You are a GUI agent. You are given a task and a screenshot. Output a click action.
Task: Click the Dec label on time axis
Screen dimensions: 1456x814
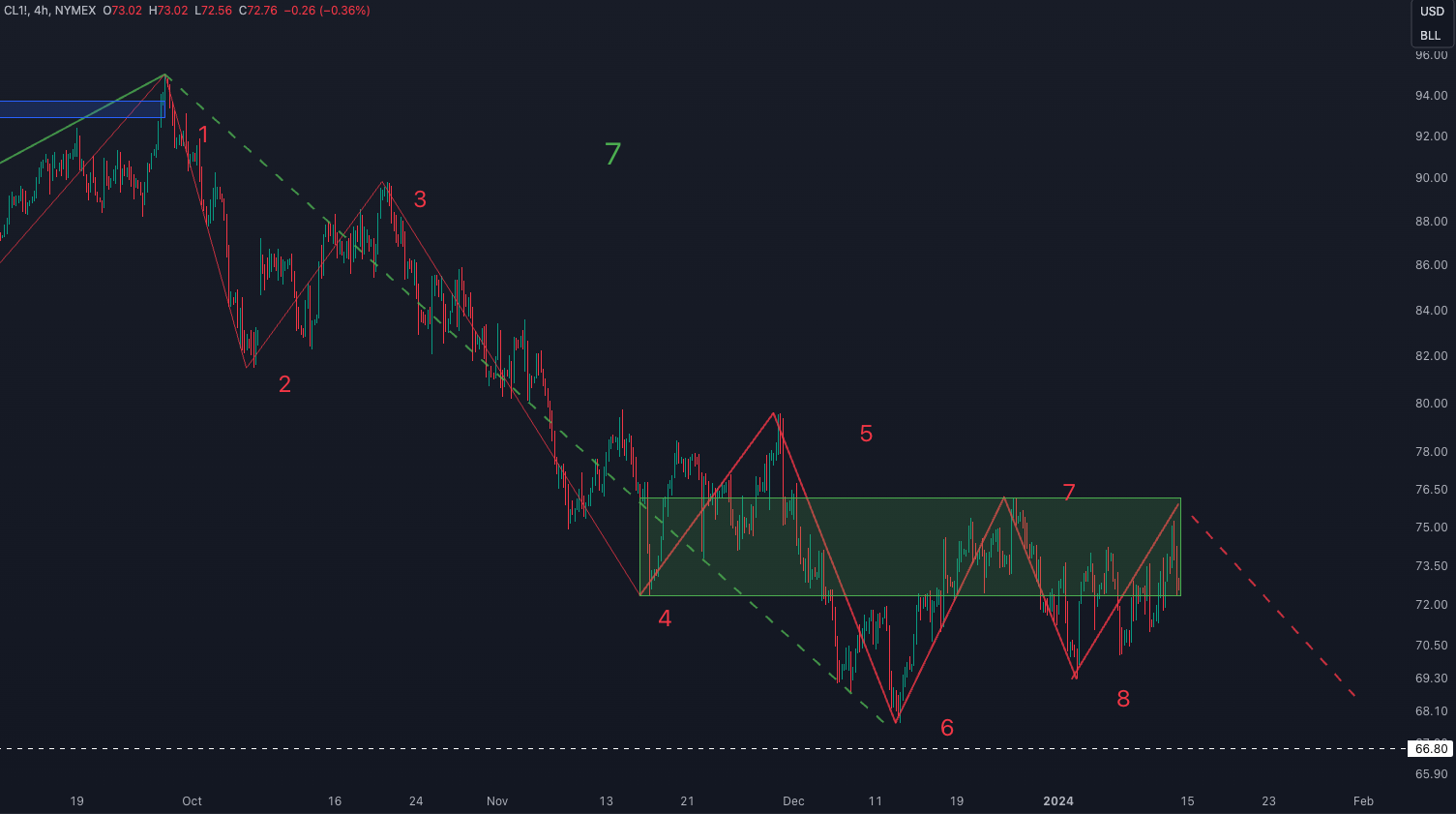pos(793,800)
